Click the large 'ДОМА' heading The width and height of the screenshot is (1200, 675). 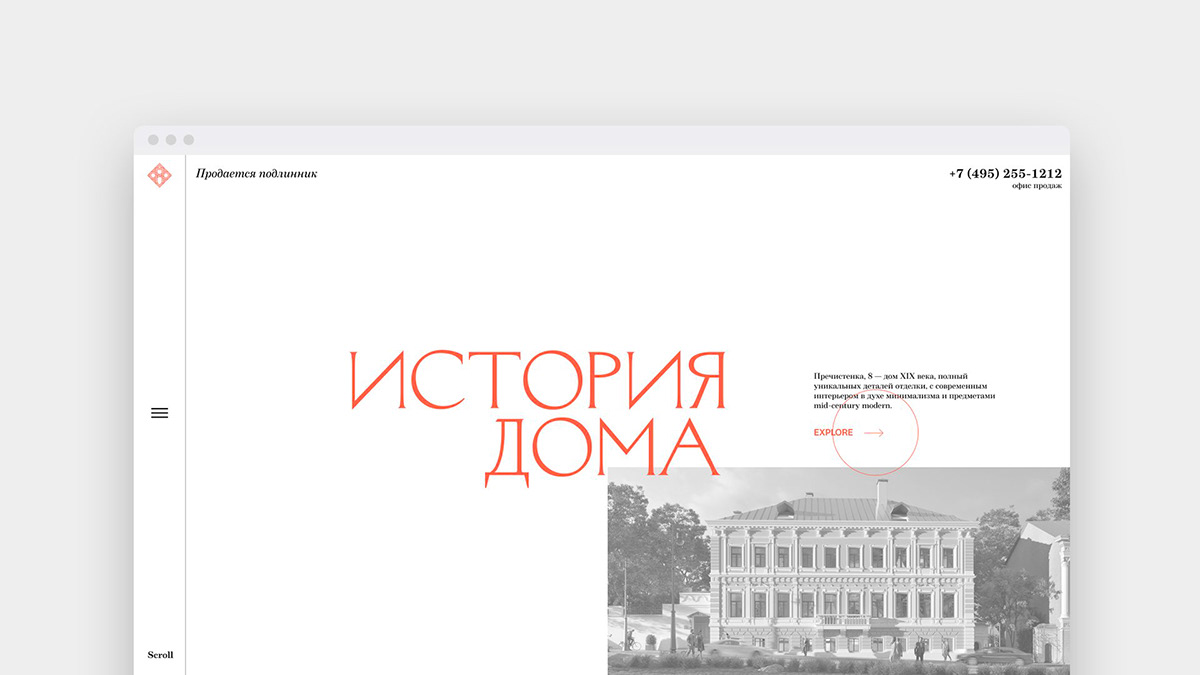click(601, 453)
